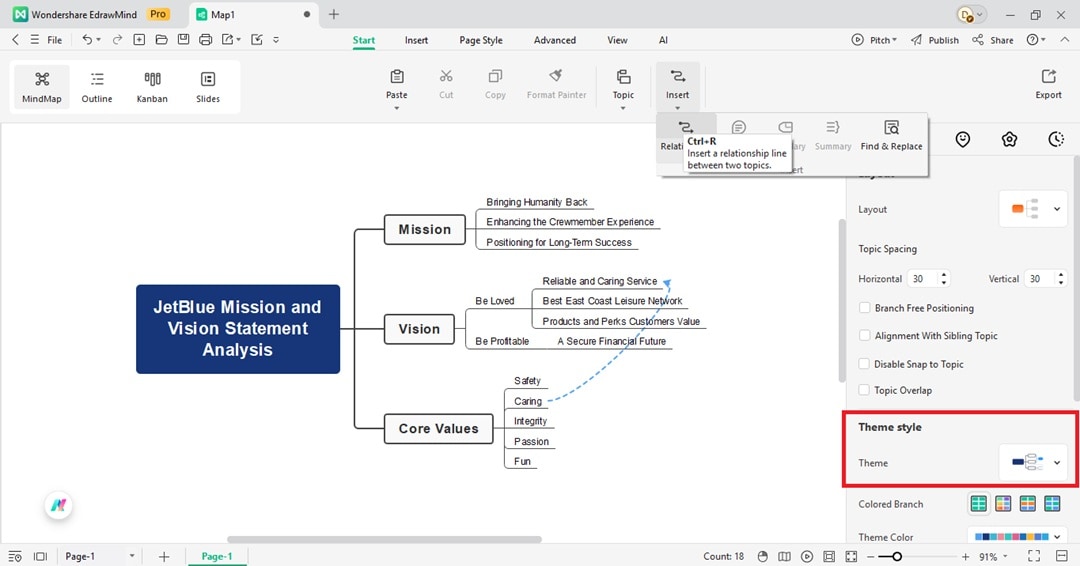Open a file using folder icon
Viewport: 1080px width, 566px height.
pos(161,40)
